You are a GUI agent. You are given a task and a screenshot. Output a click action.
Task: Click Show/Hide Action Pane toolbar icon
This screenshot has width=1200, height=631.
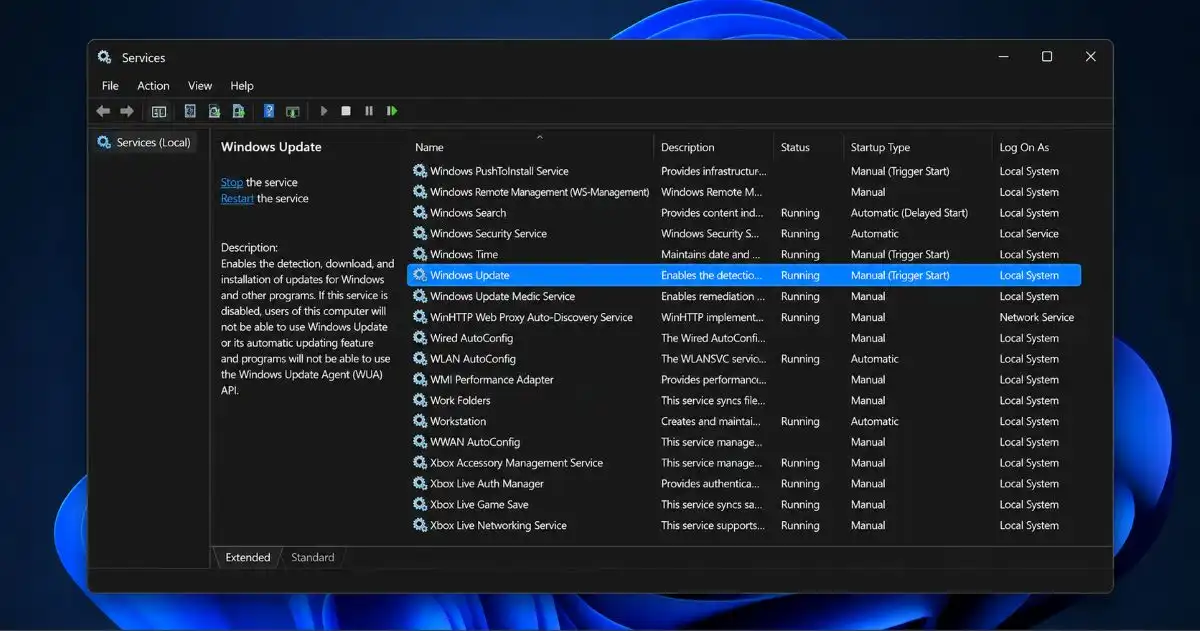pos(293,111)
